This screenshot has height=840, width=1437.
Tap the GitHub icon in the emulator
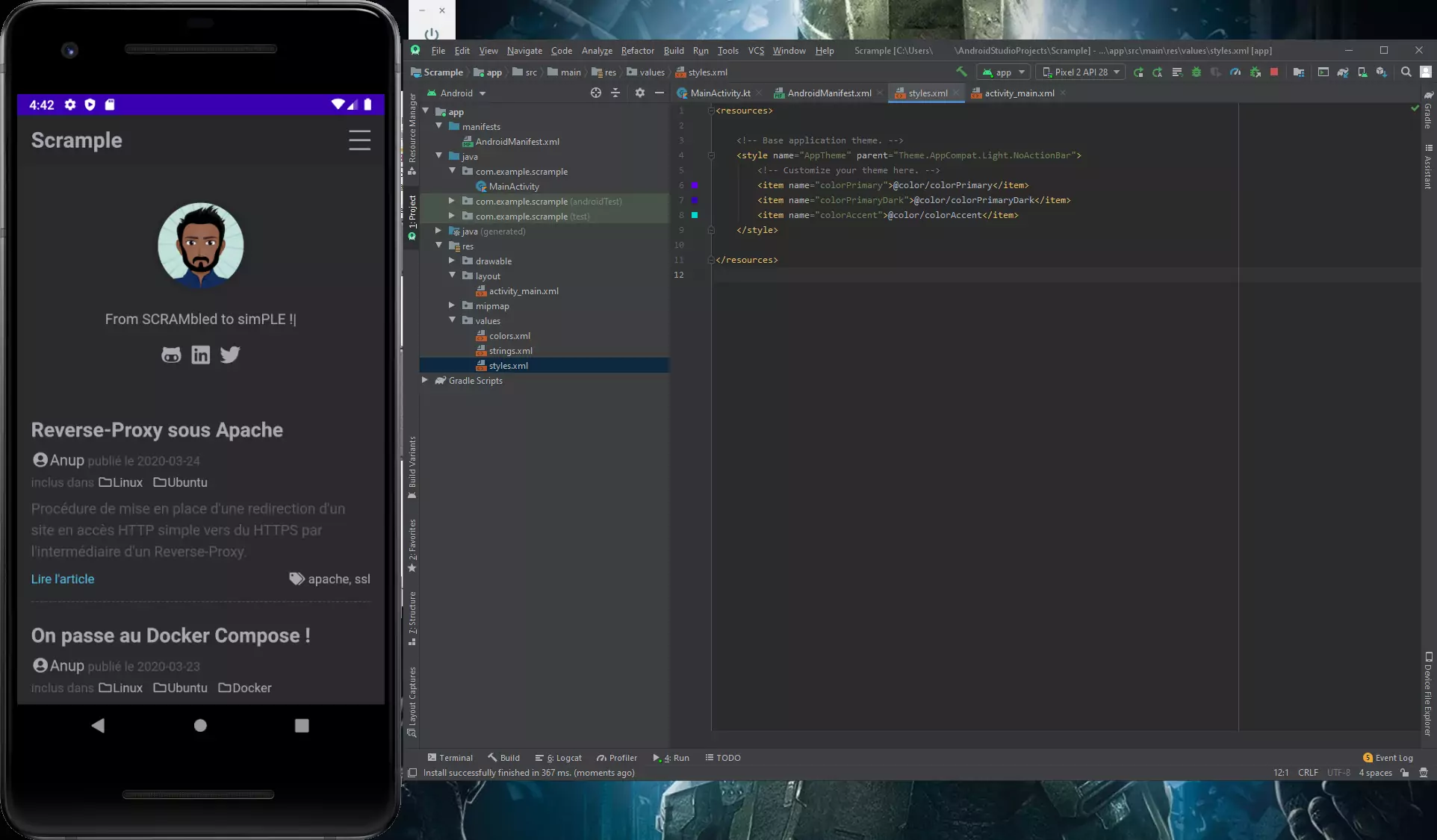click(x=171, y=355)
